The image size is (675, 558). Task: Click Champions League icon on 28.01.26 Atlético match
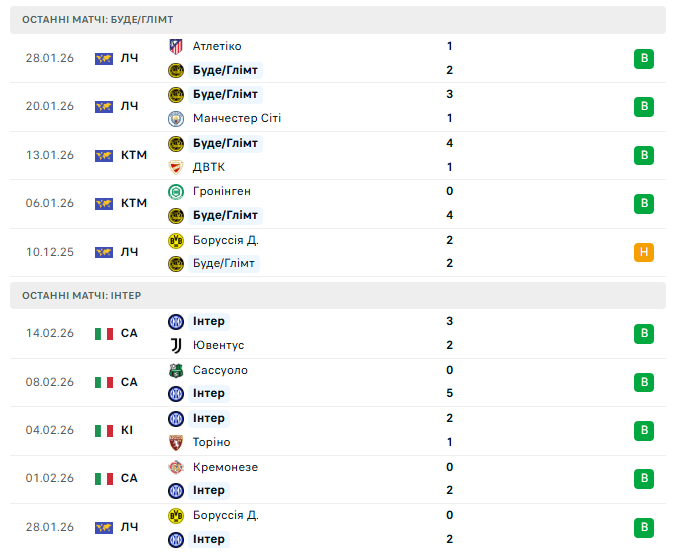[104, 58]
